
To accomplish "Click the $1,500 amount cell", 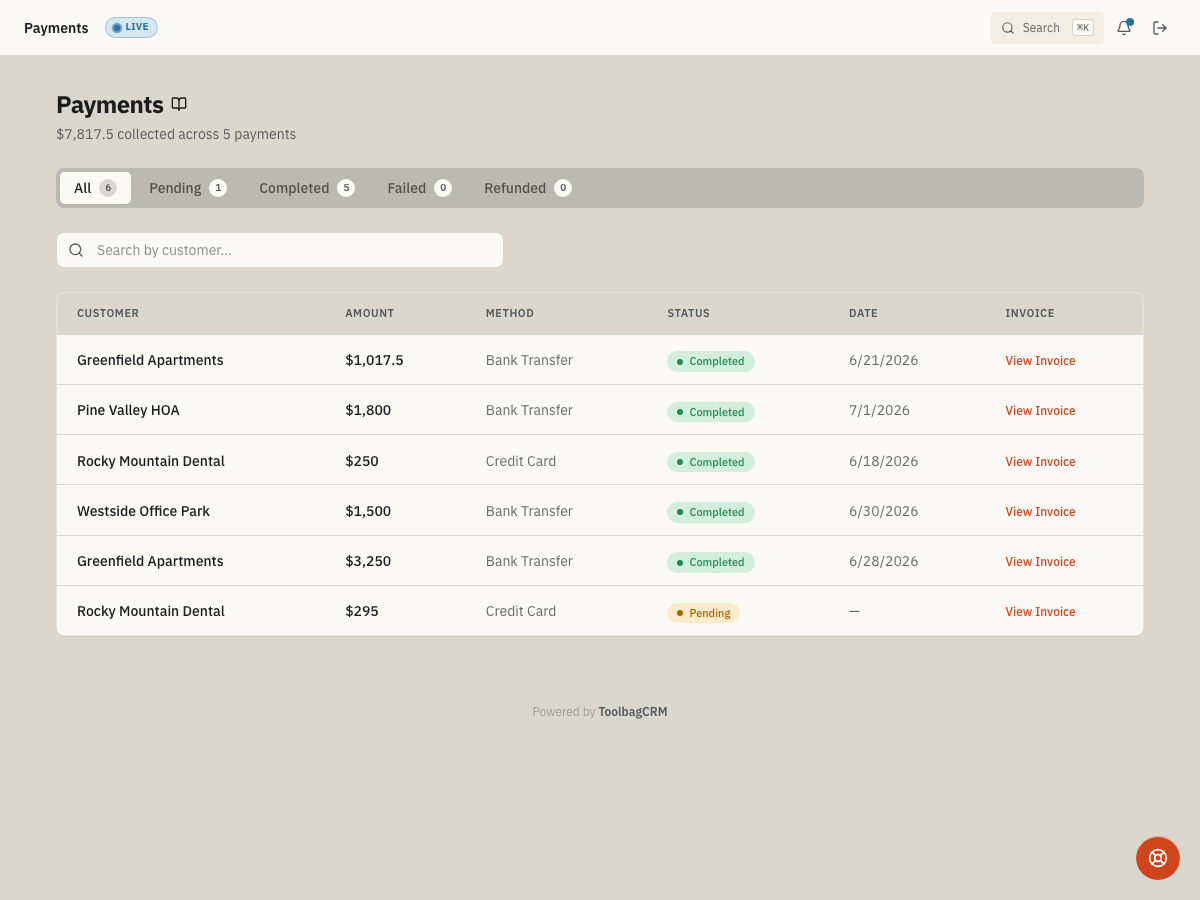I will [368, 511].
